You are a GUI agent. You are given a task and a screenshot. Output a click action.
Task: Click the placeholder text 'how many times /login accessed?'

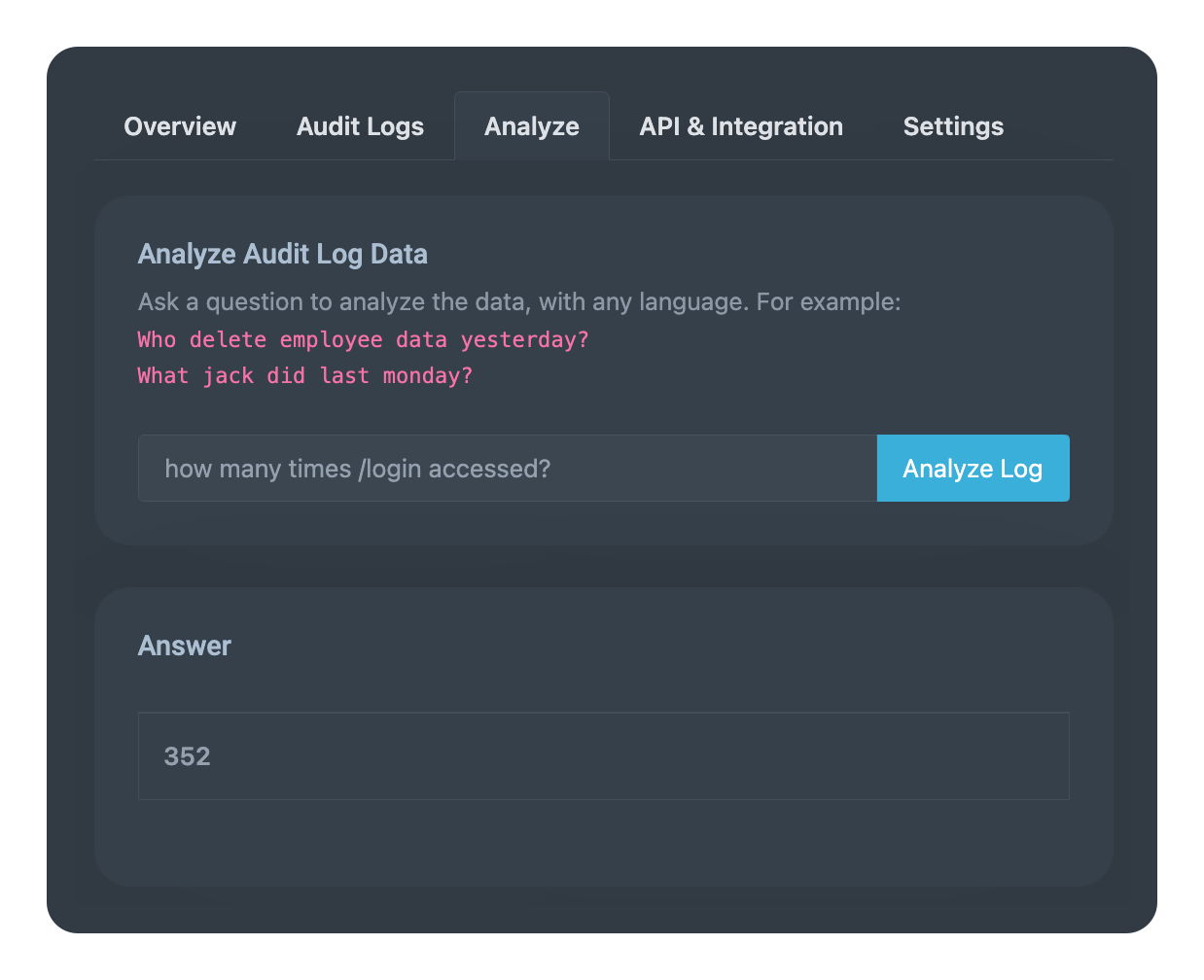tap(360, 468)
